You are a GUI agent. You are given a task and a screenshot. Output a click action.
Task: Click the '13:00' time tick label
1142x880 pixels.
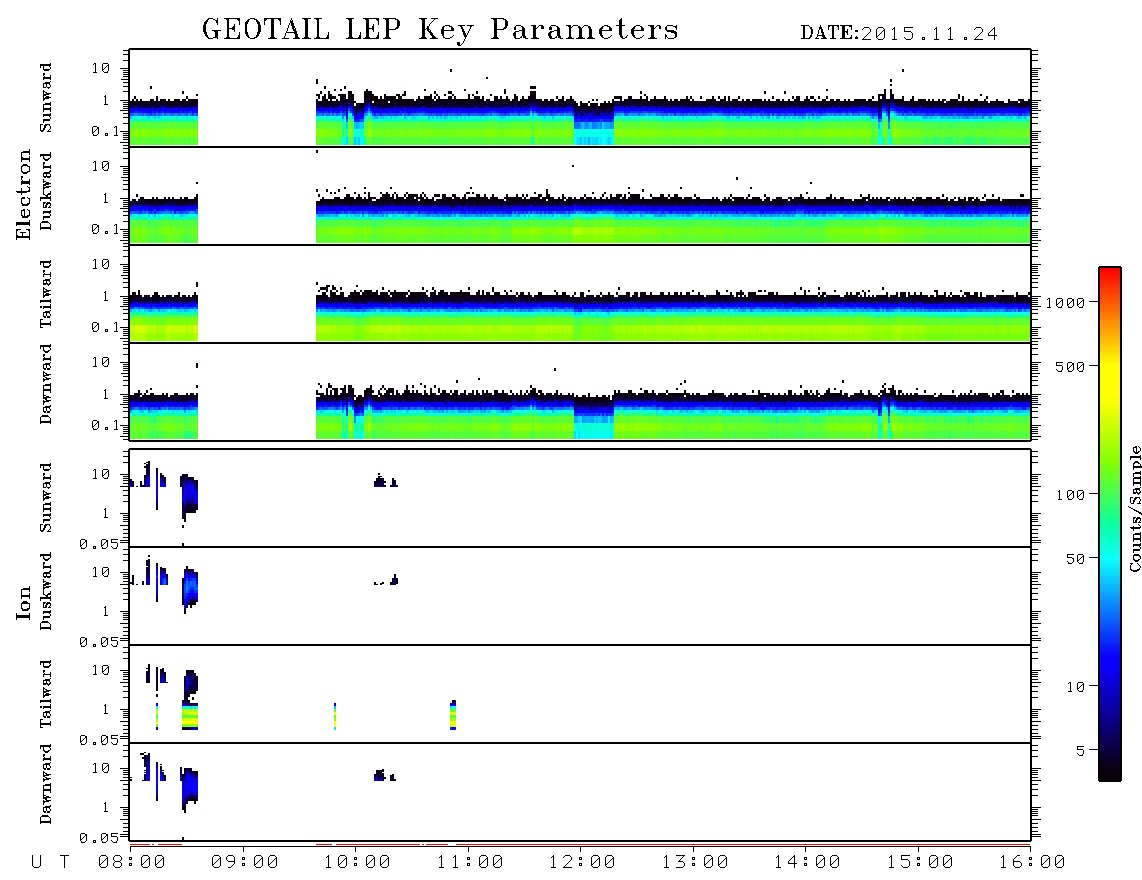[695, 863]
